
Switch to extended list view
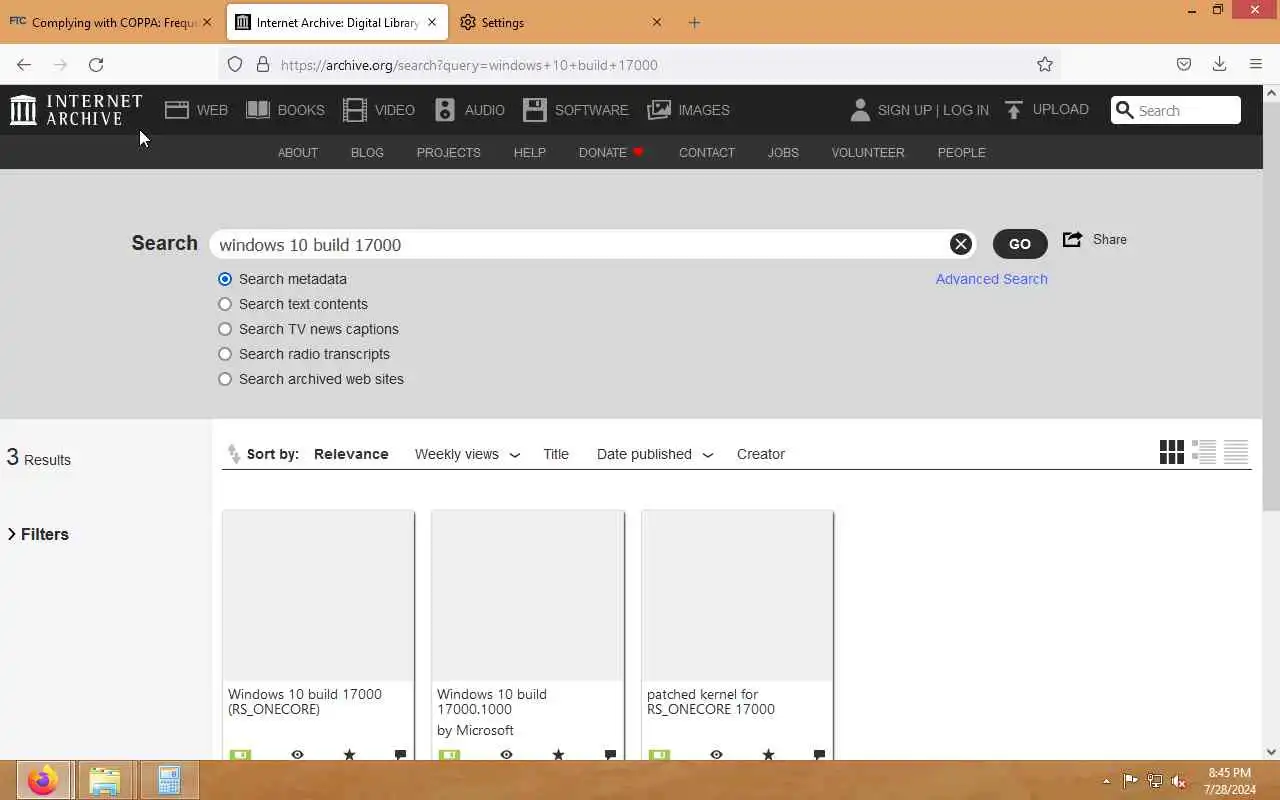pyautogui.click(x=1204, y=452)
